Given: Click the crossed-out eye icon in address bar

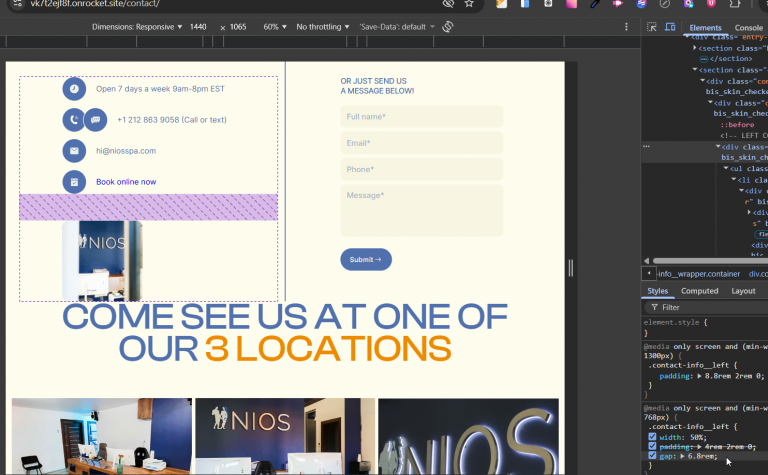Looking at the screenshot, I should click(x=448, y=3).
